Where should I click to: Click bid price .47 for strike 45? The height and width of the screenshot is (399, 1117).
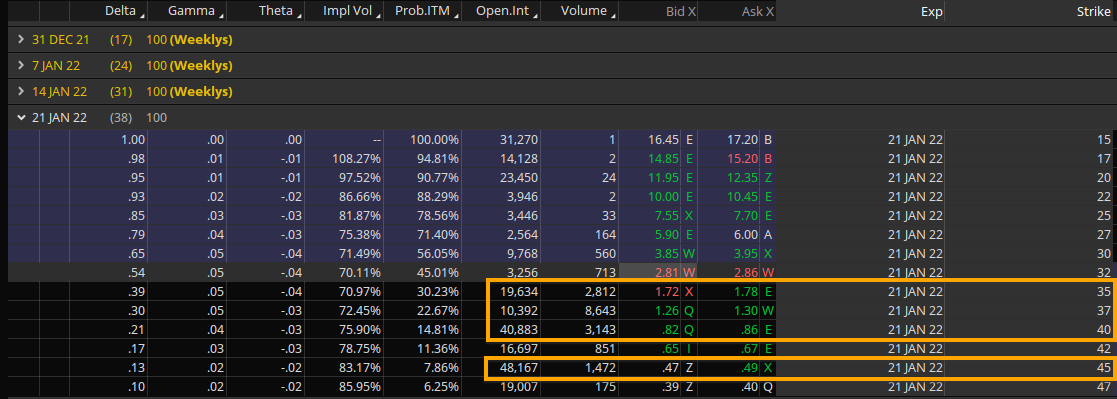670,368
